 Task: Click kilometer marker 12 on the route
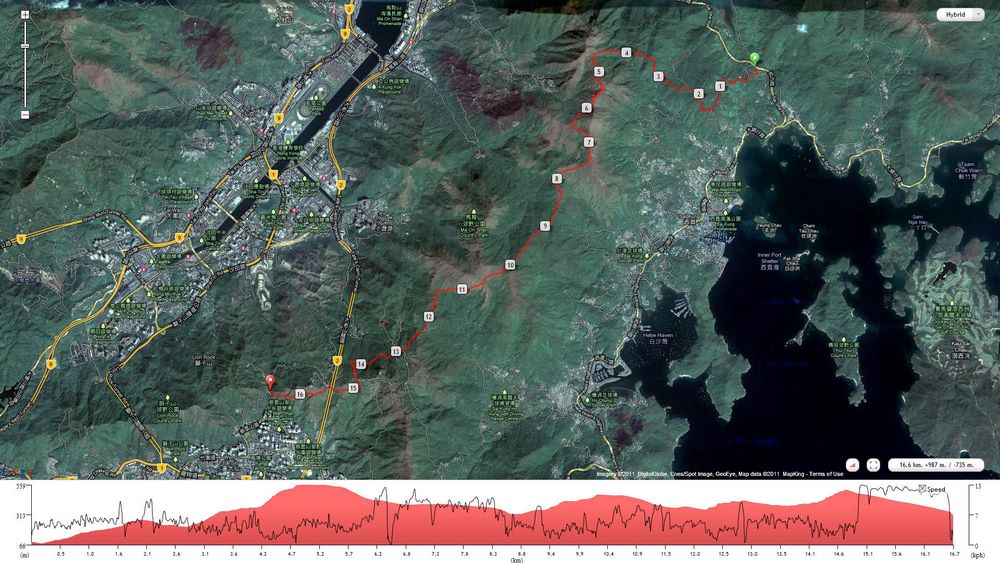[428, 316]
